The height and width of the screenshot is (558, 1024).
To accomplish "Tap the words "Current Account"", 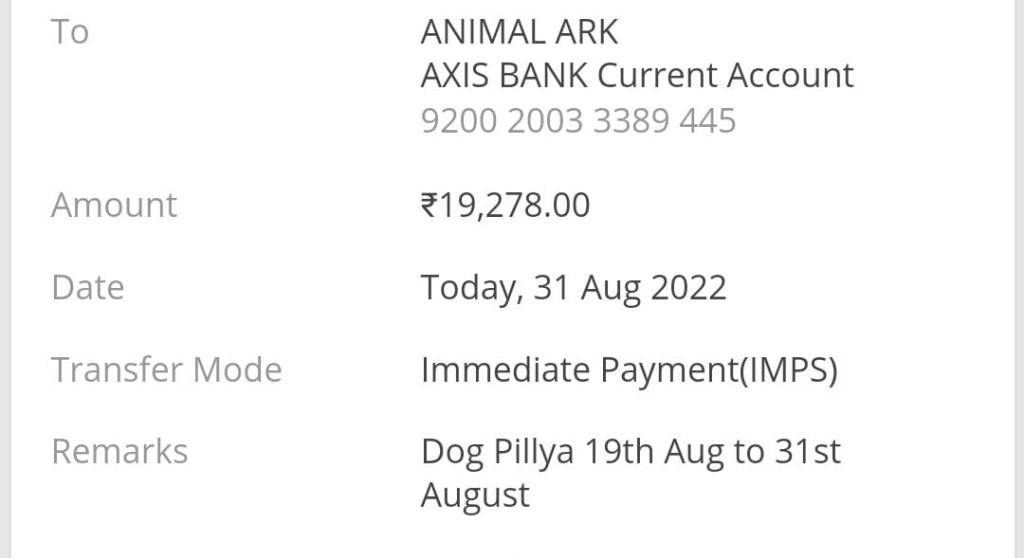I will coord(726,76).
